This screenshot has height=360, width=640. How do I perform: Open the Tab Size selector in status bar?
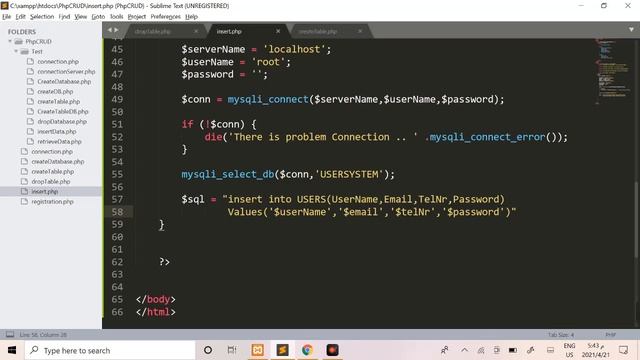coord(561,335)
